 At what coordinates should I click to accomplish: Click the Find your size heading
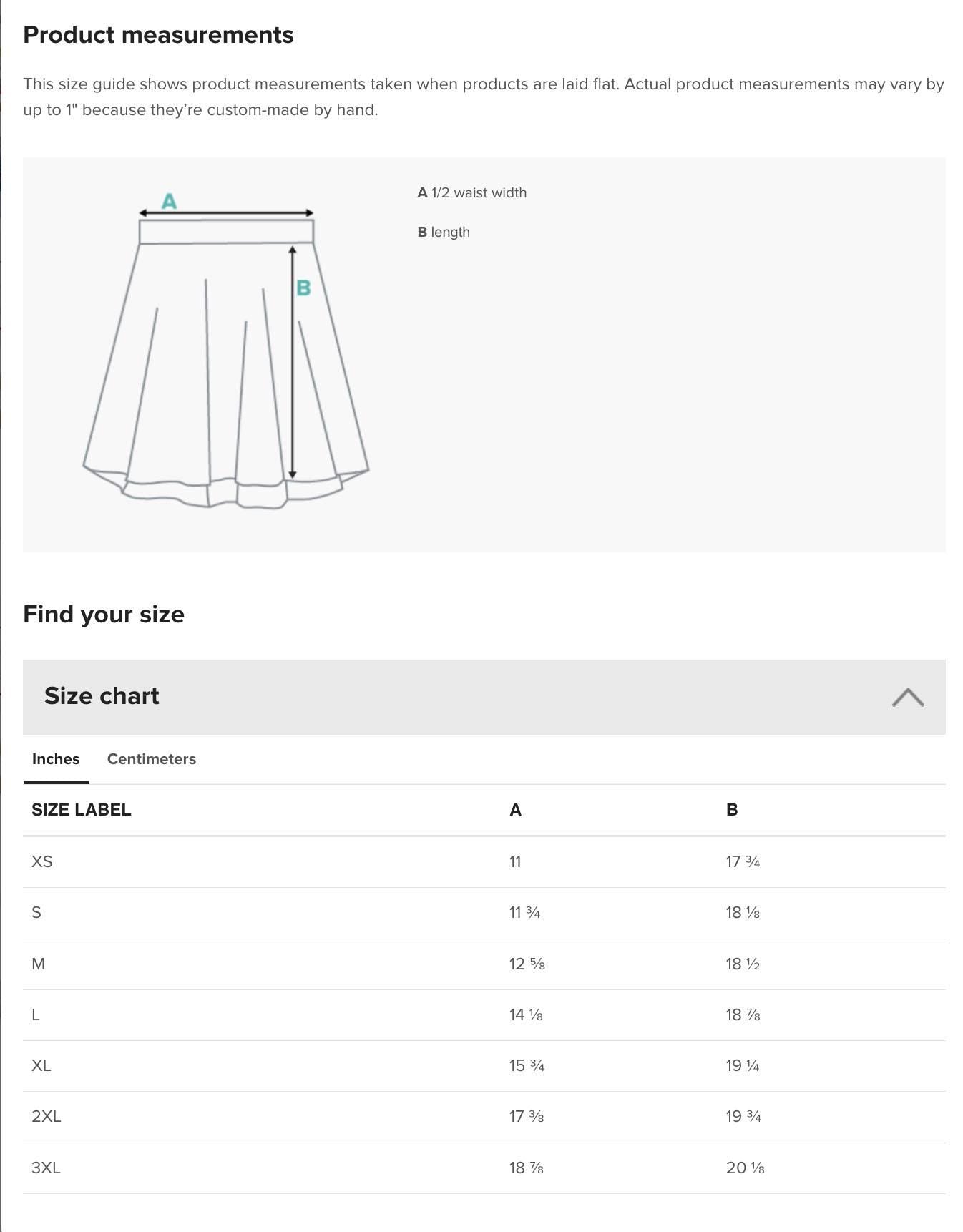click(x=104, y=613)
